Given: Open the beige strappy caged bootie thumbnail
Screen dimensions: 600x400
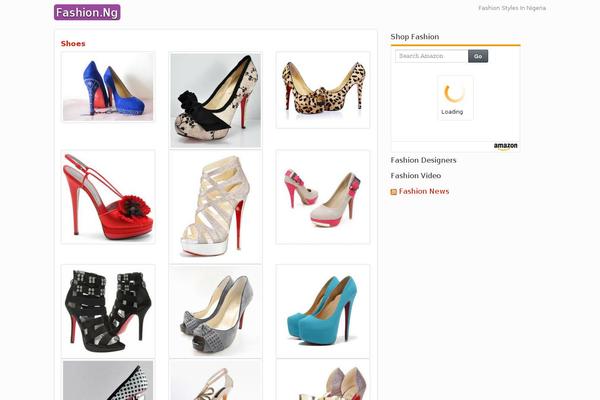Looking at the screenshot, I should click(x=215, y=207).
